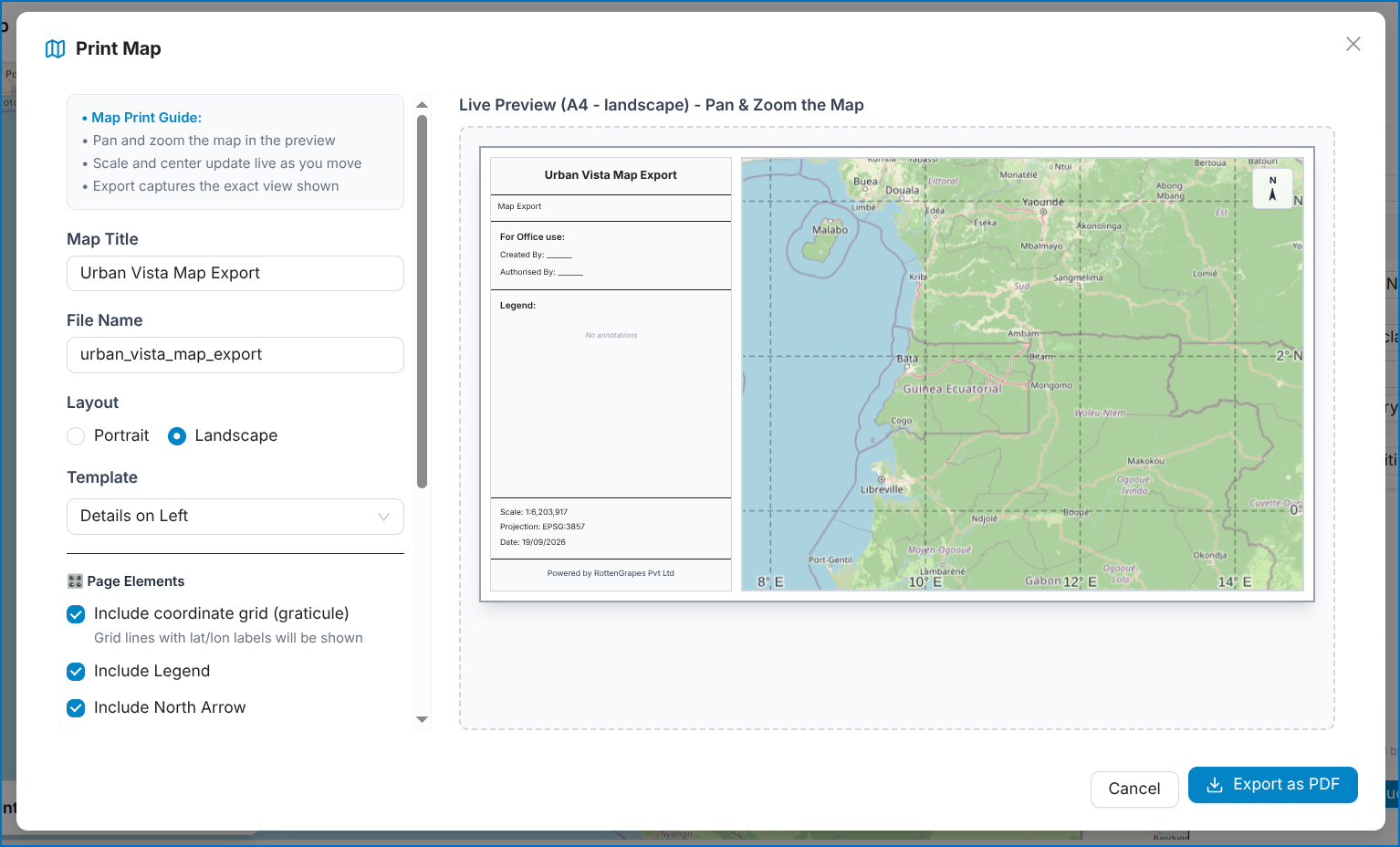Click the Print Map book icon
Screen dimensions: 1400x847
pos(55,49)
